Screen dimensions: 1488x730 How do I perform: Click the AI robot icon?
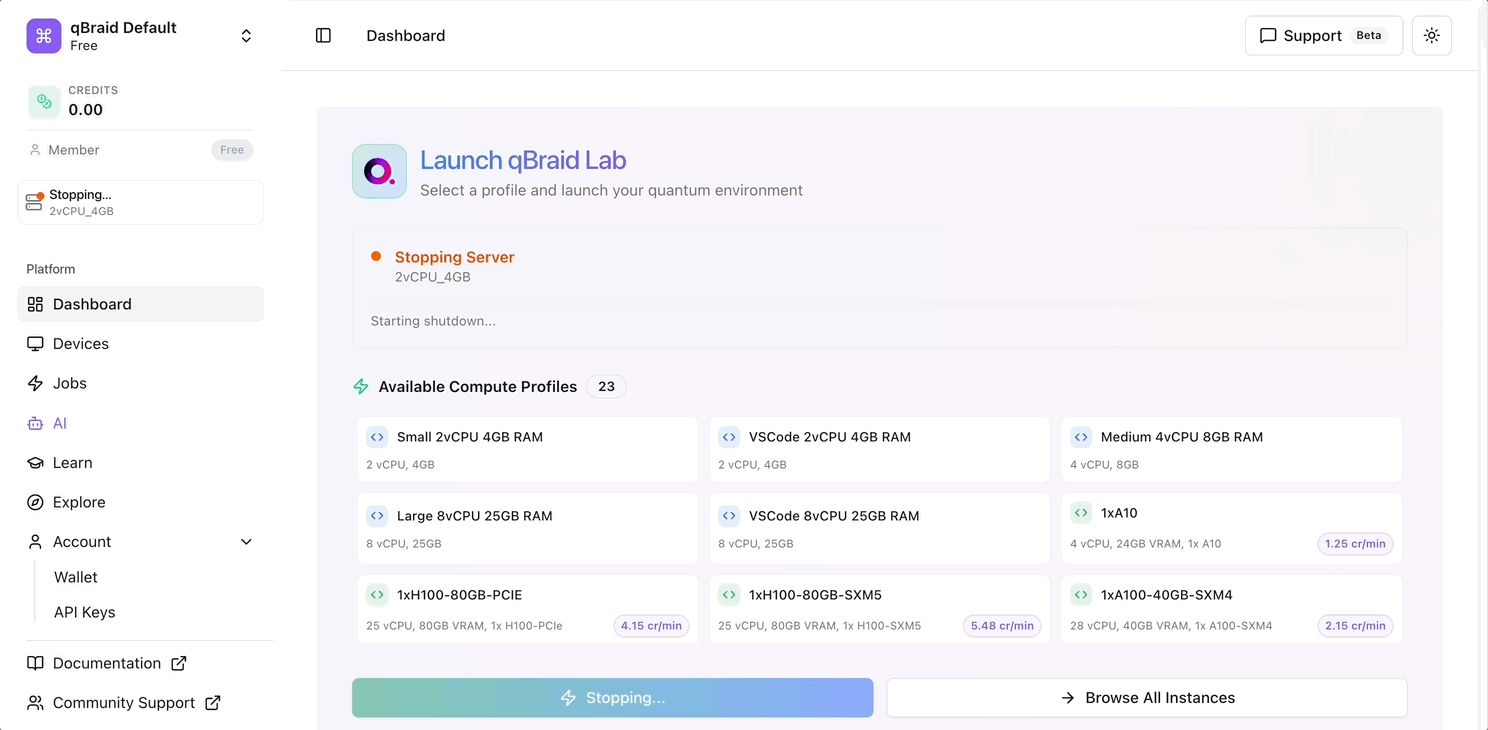coord(35,423)
